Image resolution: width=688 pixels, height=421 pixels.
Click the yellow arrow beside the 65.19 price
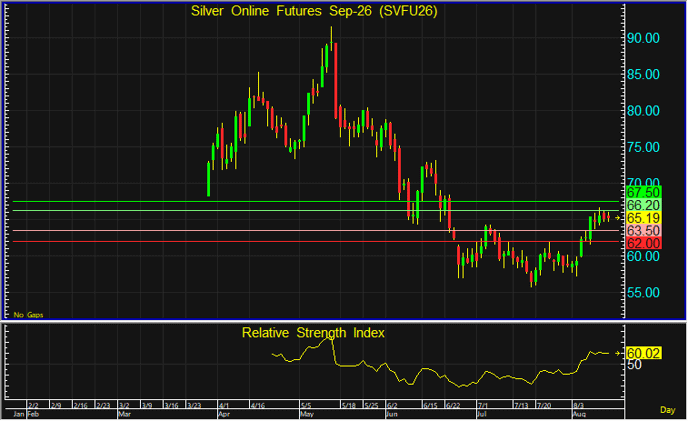click(x=618, y=218)
